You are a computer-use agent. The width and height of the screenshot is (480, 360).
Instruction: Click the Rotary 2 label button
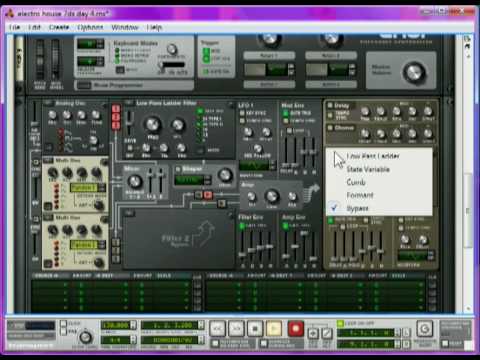(x=331, y=55)
